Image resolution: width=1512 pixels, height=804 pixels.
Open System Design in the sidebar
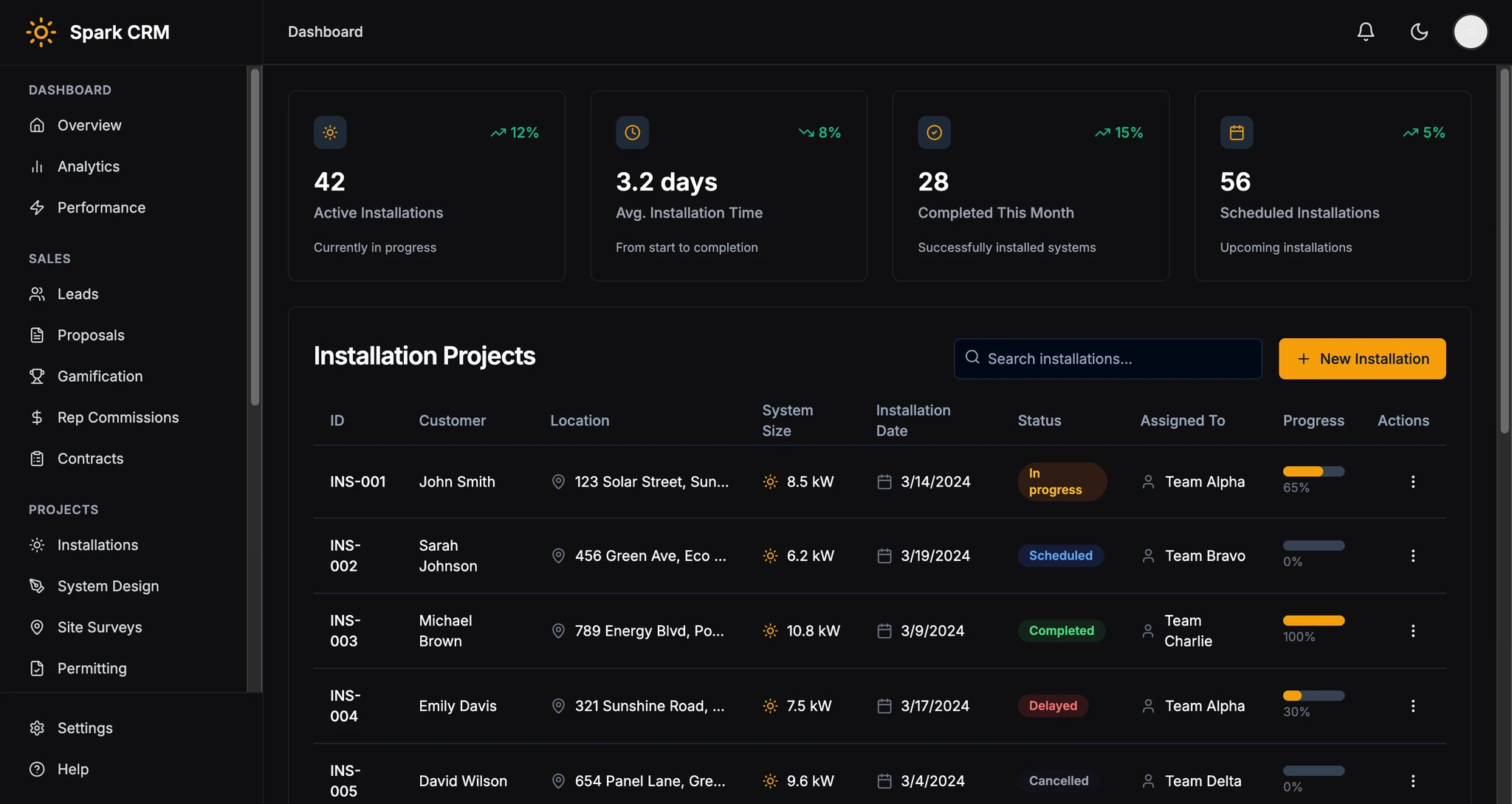108,586
